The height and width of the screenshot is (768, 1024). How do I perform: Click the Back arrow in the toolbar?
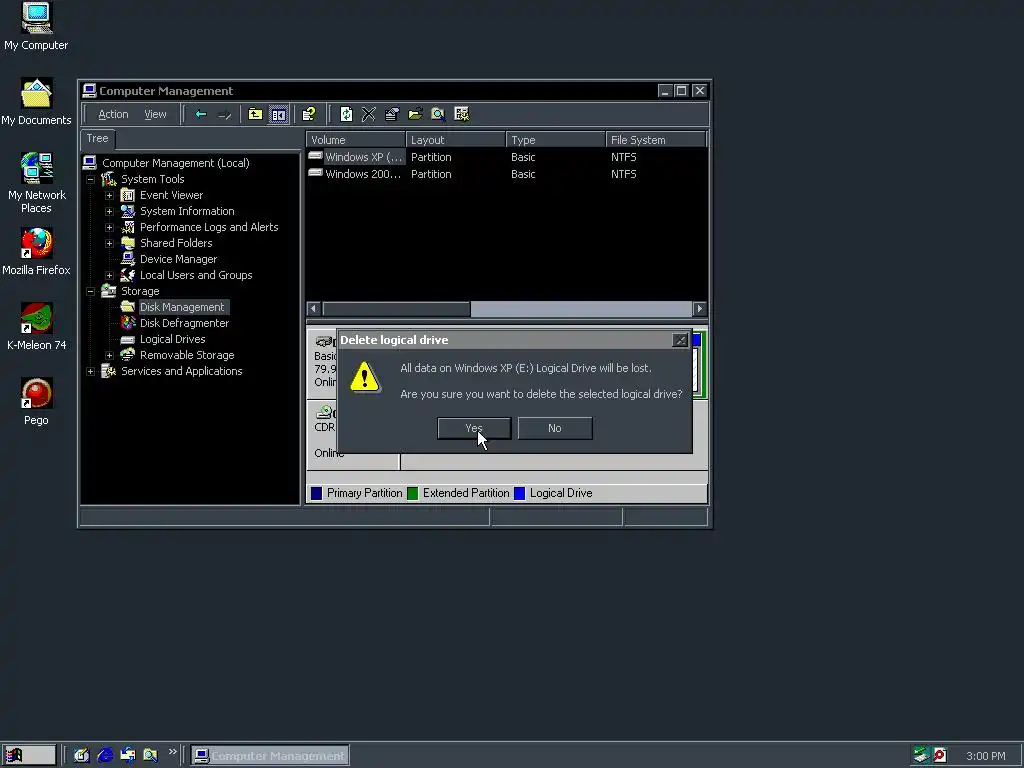[x=201, y=114]
